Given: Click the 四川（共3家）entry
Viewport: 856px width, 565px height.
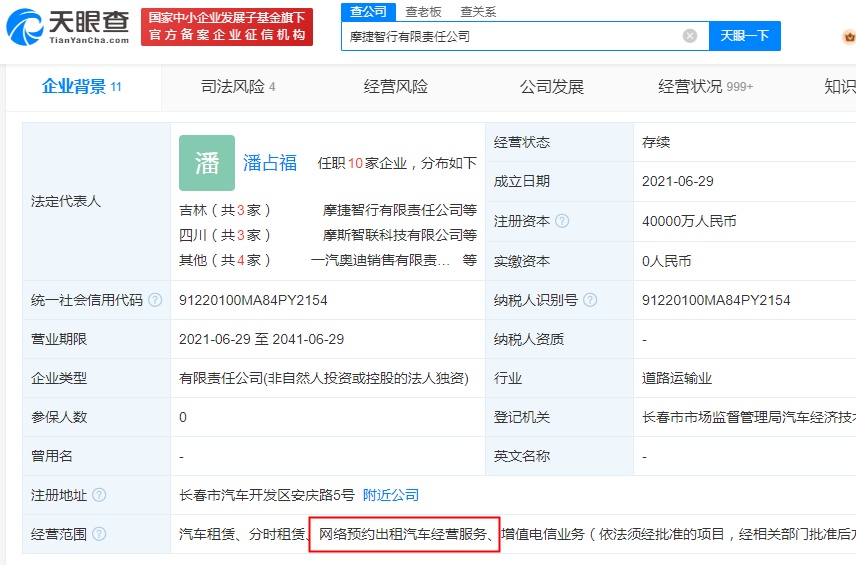Looking at the screenshot, I should [225, 235].
